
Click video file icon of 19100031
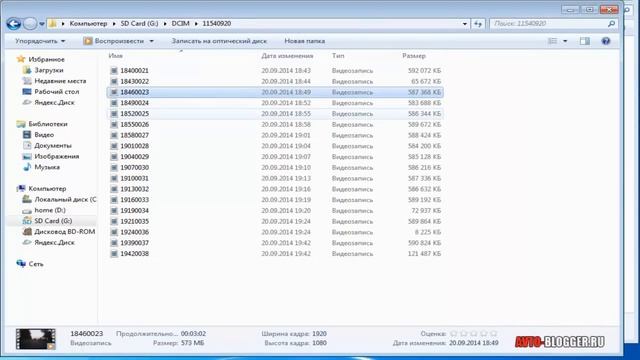[114, 178]
